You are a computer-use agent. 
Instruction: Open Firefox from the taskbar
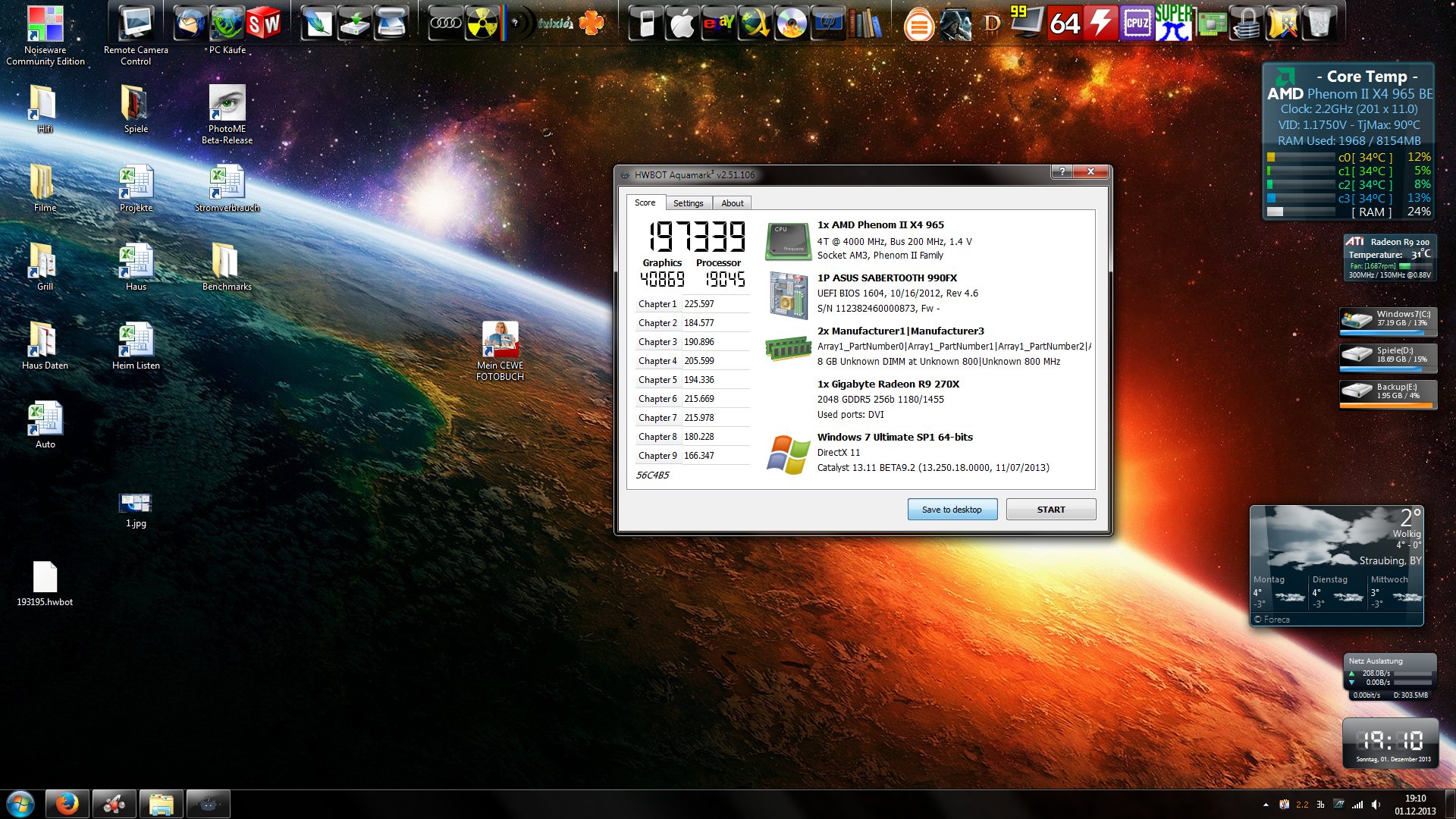pyautogui.click(x=67, y=804)
